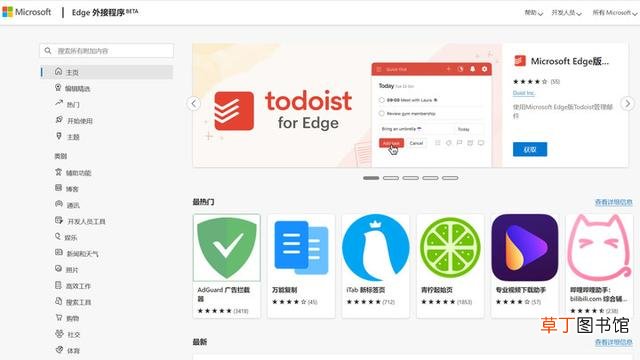Click the red Todoist logo in the banner
The image size is (640, 360).
[x=234, y=111]
